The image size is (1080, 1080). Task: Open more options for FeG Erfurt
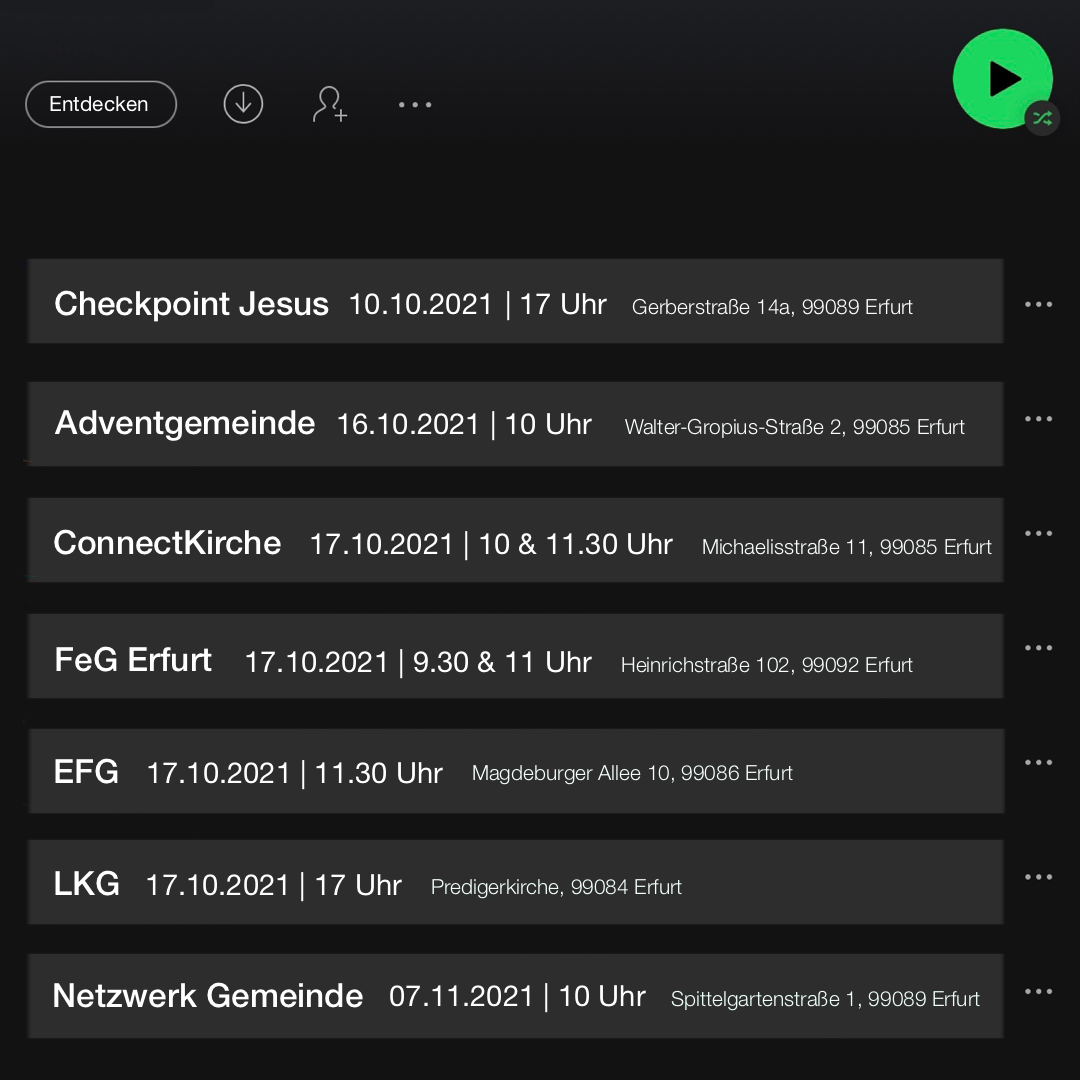pyautogui.click(x=1038, y=647)
